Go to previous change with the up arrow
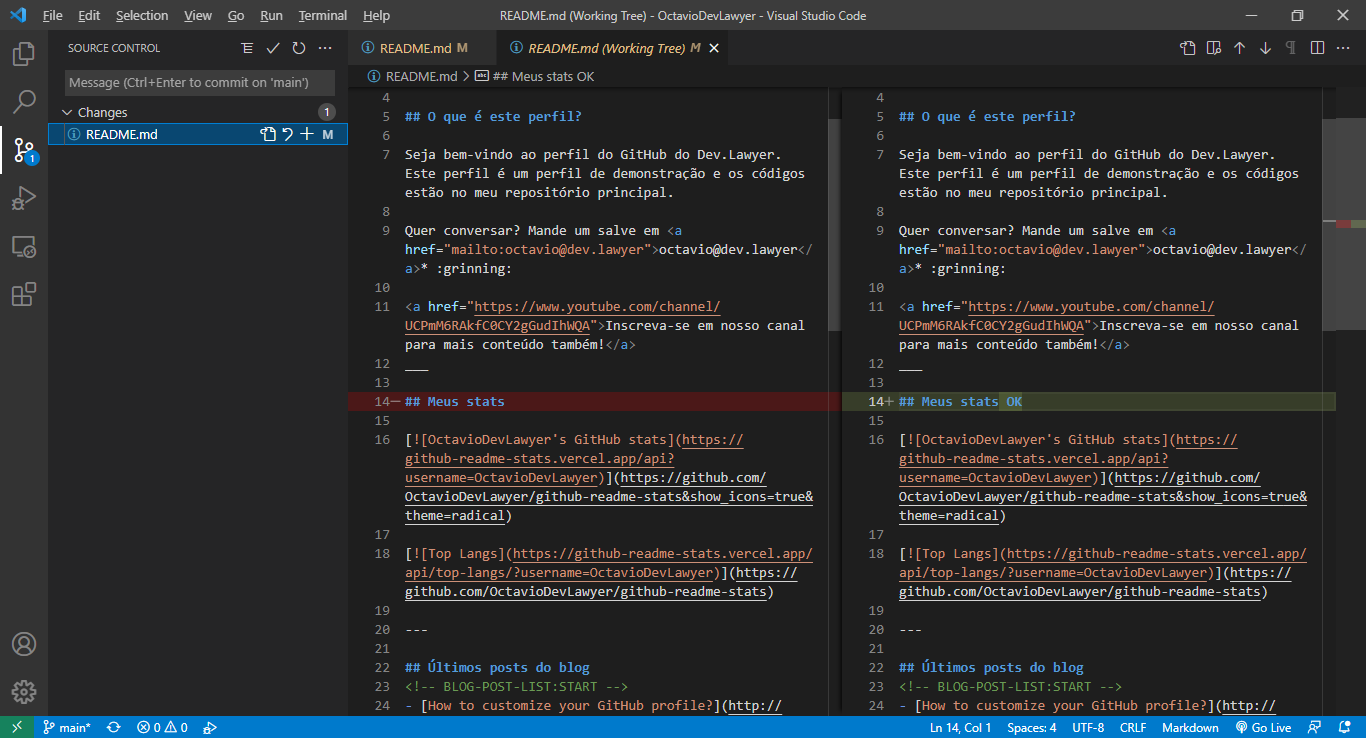 [1237, 47]
